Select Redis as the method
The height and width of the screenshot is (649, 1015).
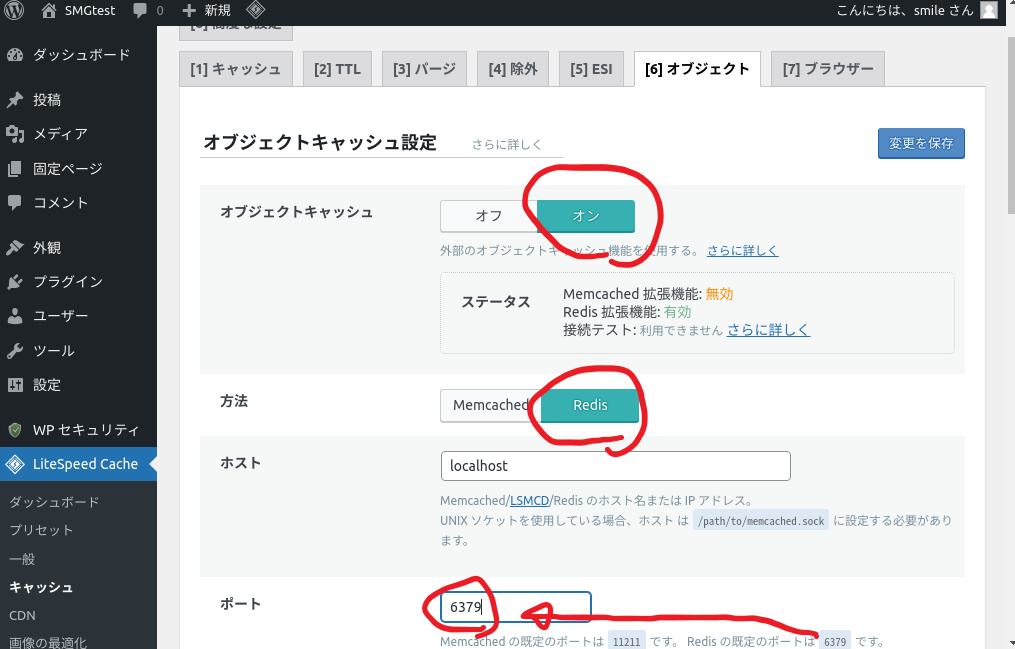590,406
